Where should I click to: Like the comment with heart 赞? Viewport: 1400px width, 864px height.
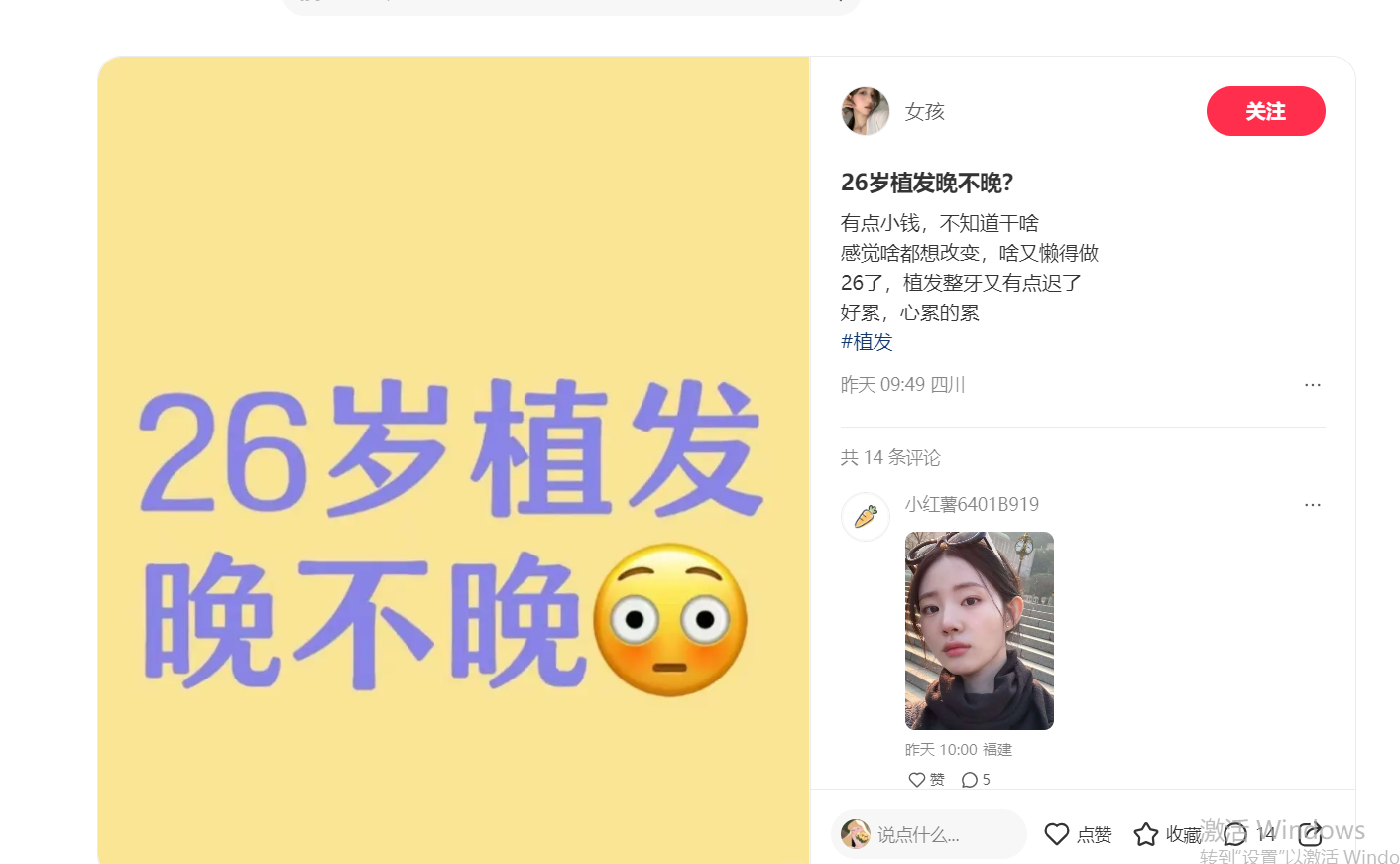pyautogui.click(x=926, y=780)
